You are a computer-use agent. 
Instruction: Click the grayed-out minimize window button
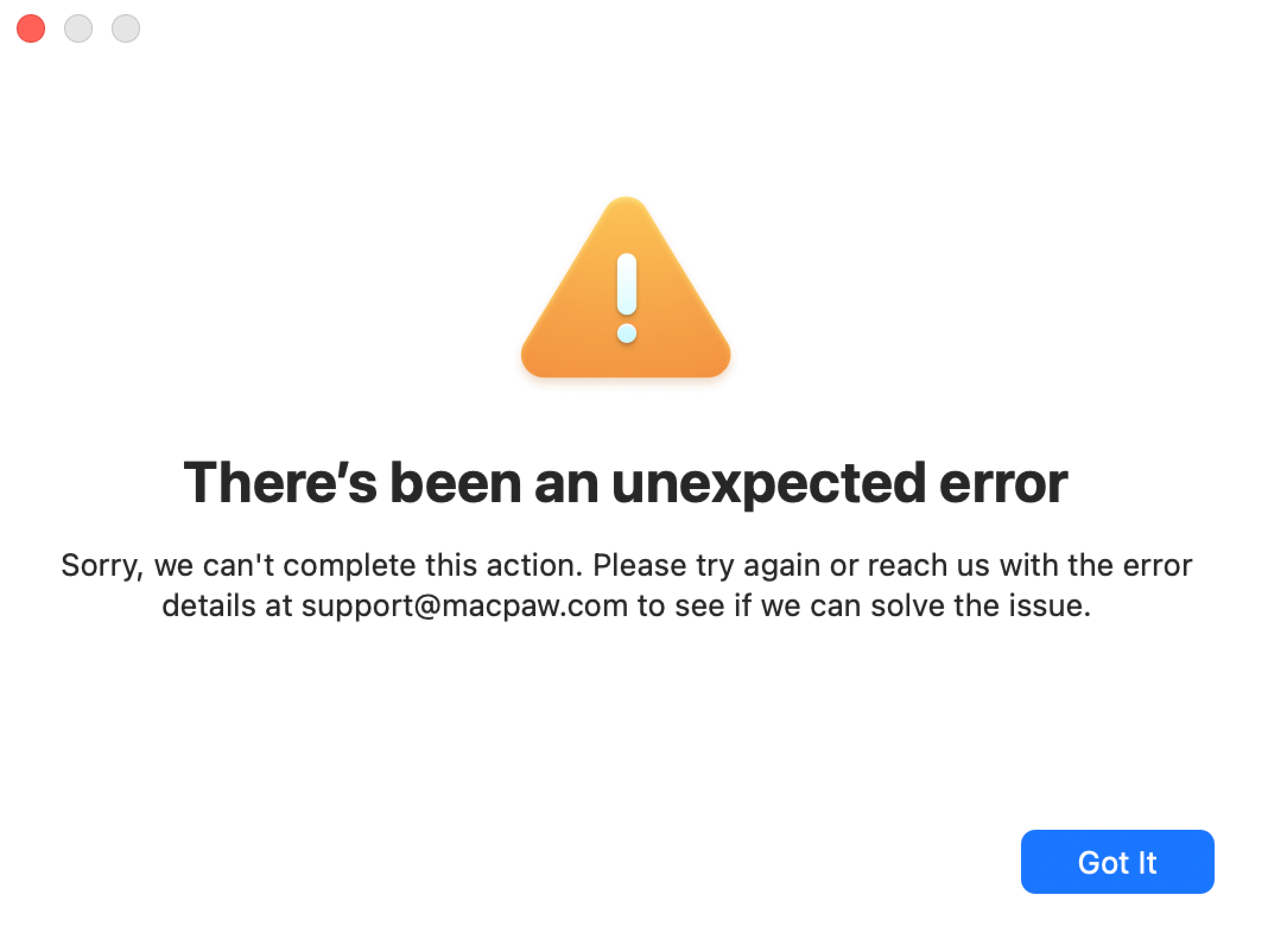coord(78,28)
